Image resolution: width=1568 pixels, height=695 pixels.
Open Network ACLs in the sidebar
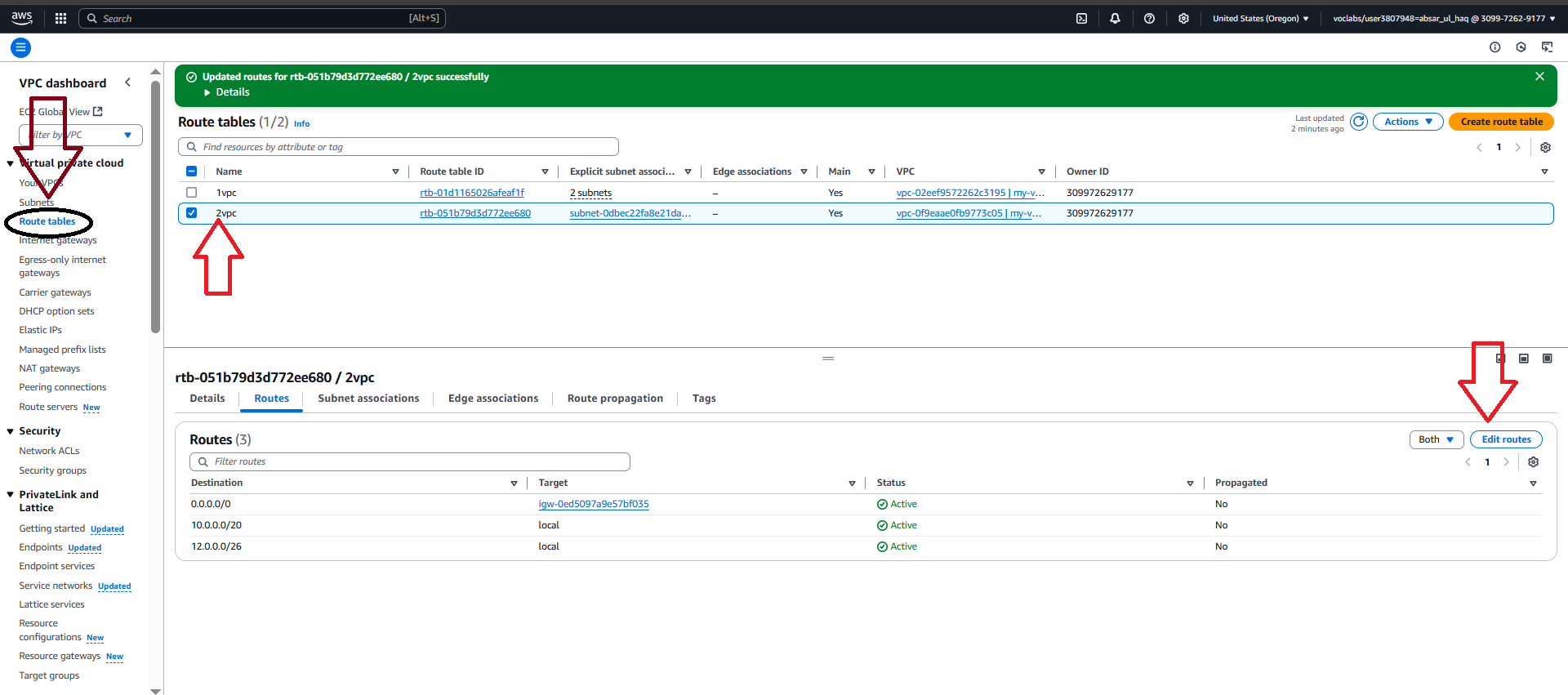49,451
